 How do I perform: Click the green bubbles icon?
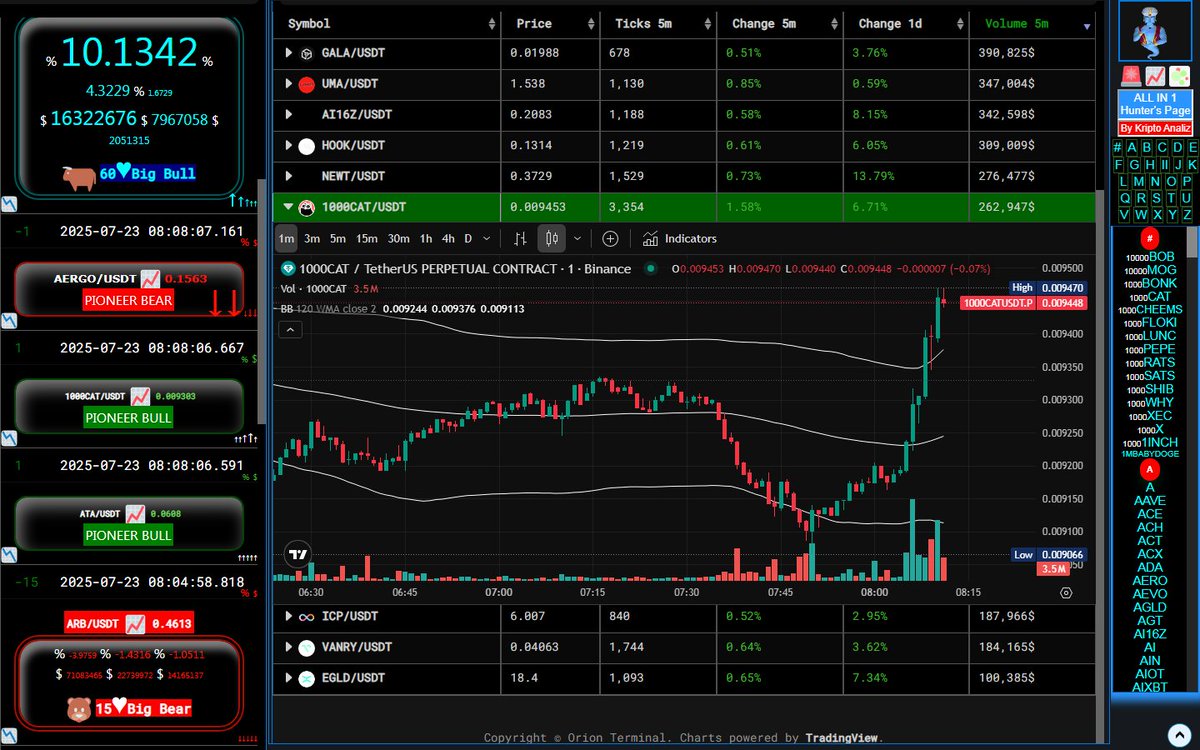click(1178, 76)
